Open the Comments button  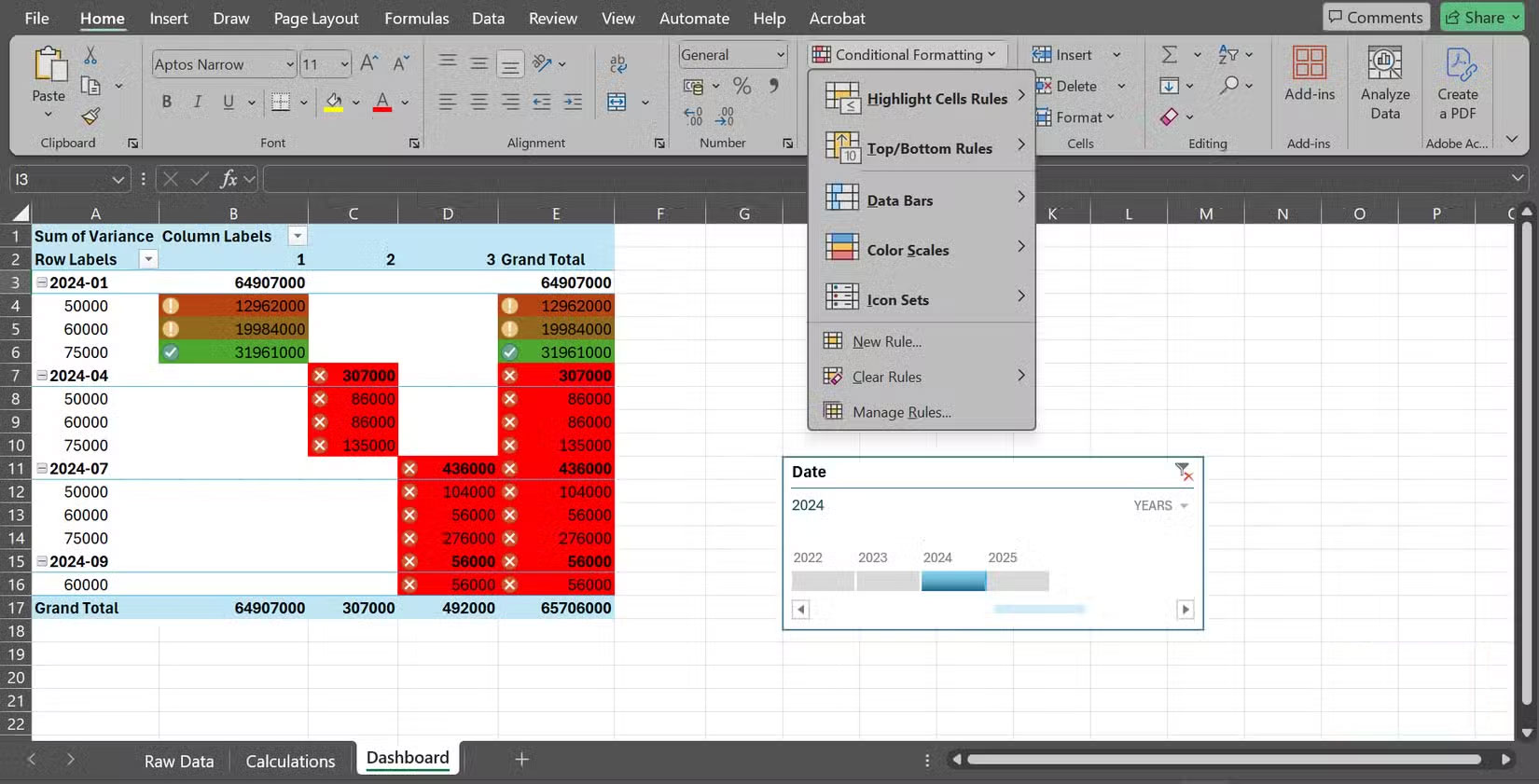1376,17
